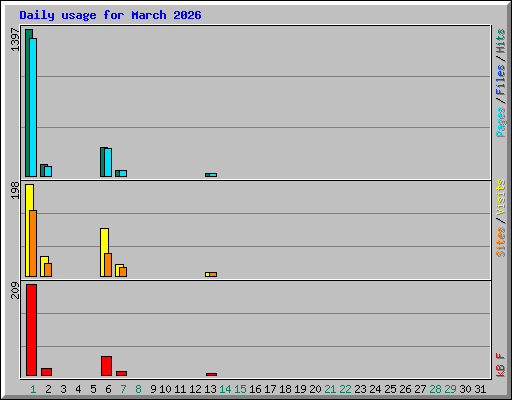The height and width of the screenshot is (400, 512).
Task: Click the orange sites bar for day 7
Action: point(123,272)
